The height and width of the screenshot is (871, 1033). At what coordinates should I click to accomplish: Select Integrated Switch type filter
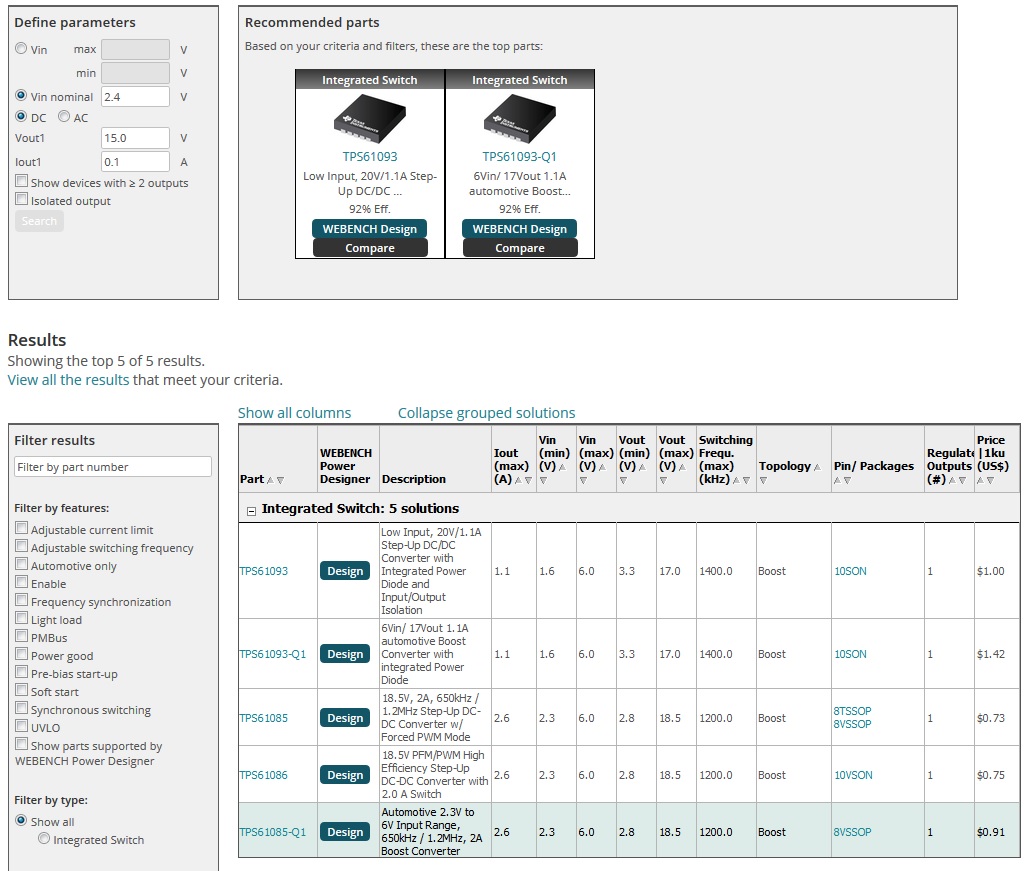(44, 839)
